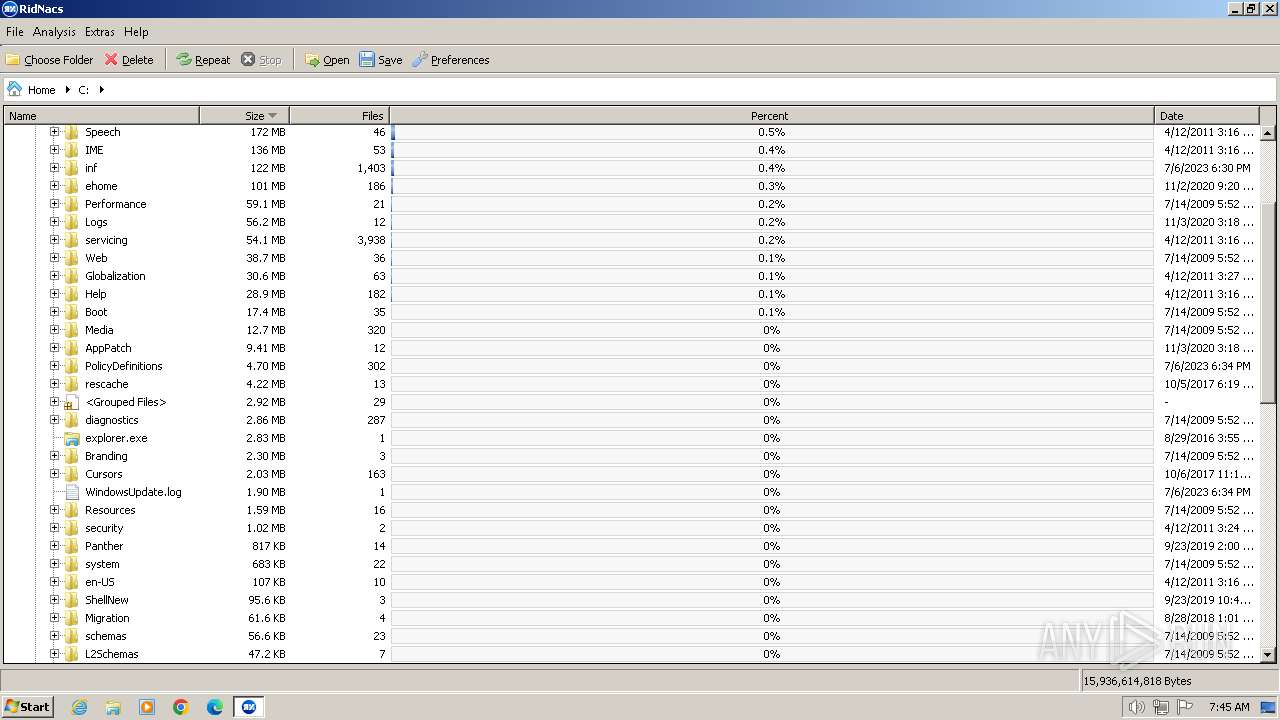Open Internet Explorer from the taskbar
This screenshot has width=1280, height=720.
click(x=79, y=707)
